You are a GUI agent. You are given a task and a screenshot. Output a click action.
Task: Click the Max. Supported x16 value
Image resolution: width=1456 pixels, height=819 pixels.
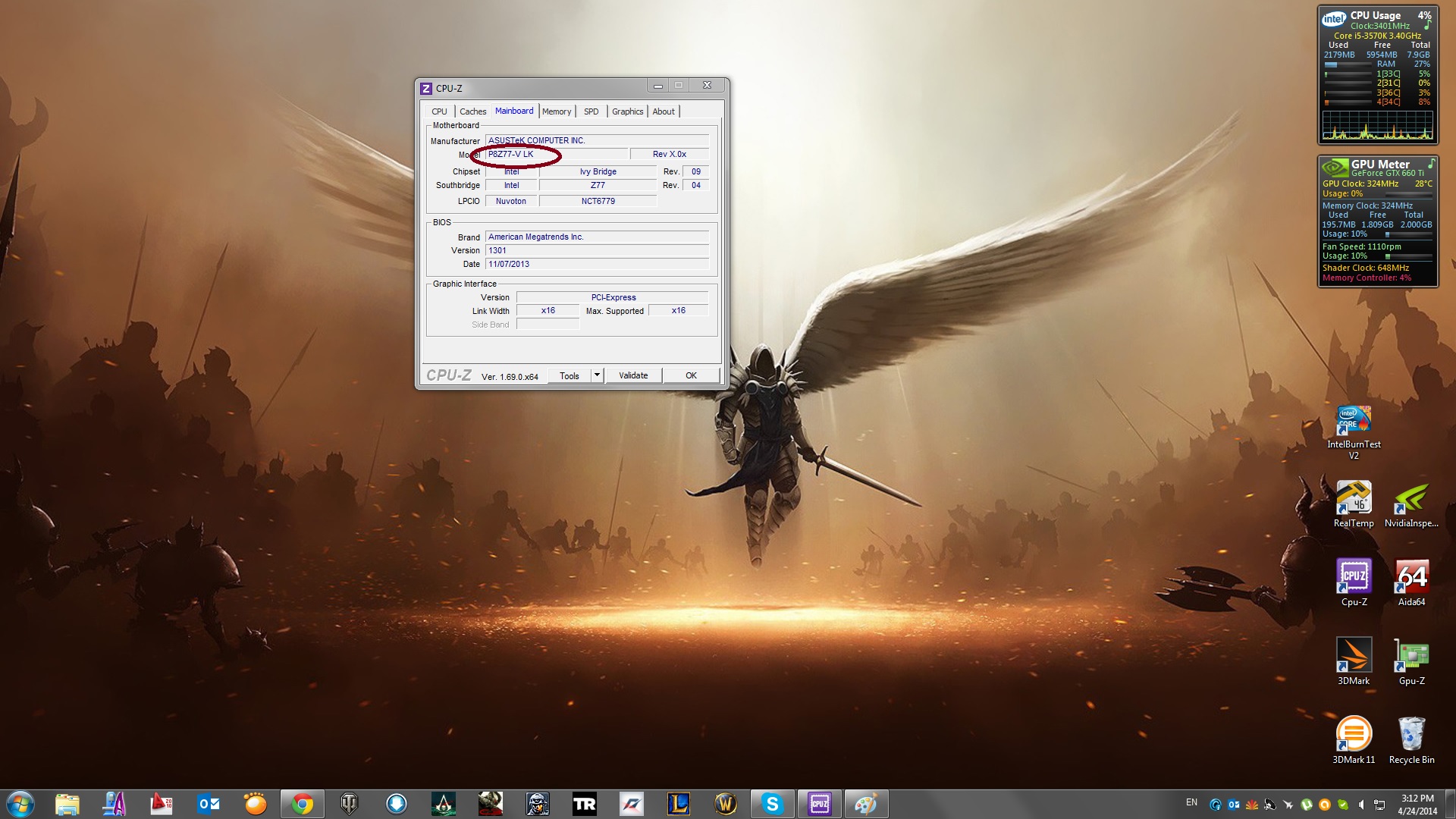[678, 310]
